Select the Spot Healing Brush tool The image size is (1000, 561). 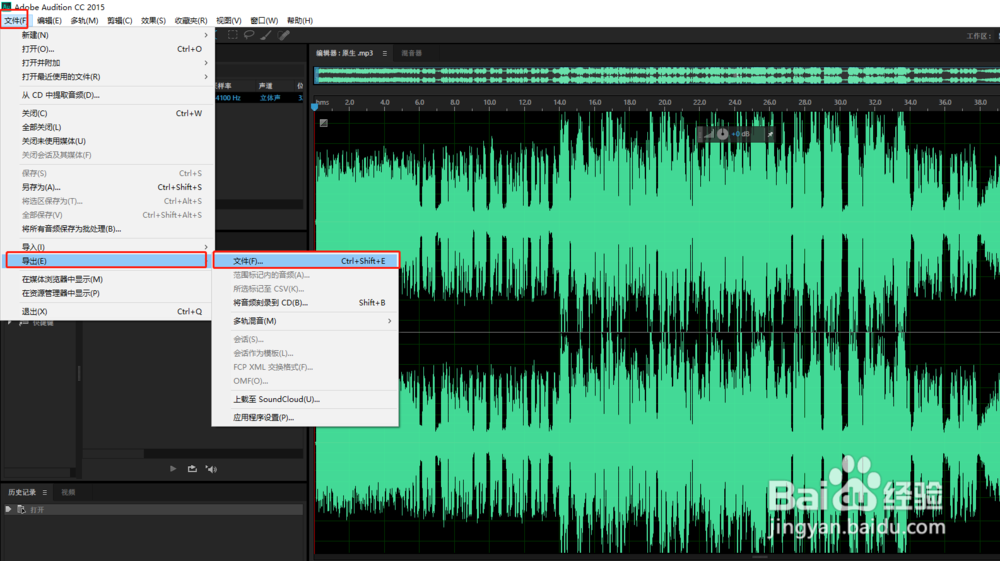pyautogui.click(x=284, y=35)
